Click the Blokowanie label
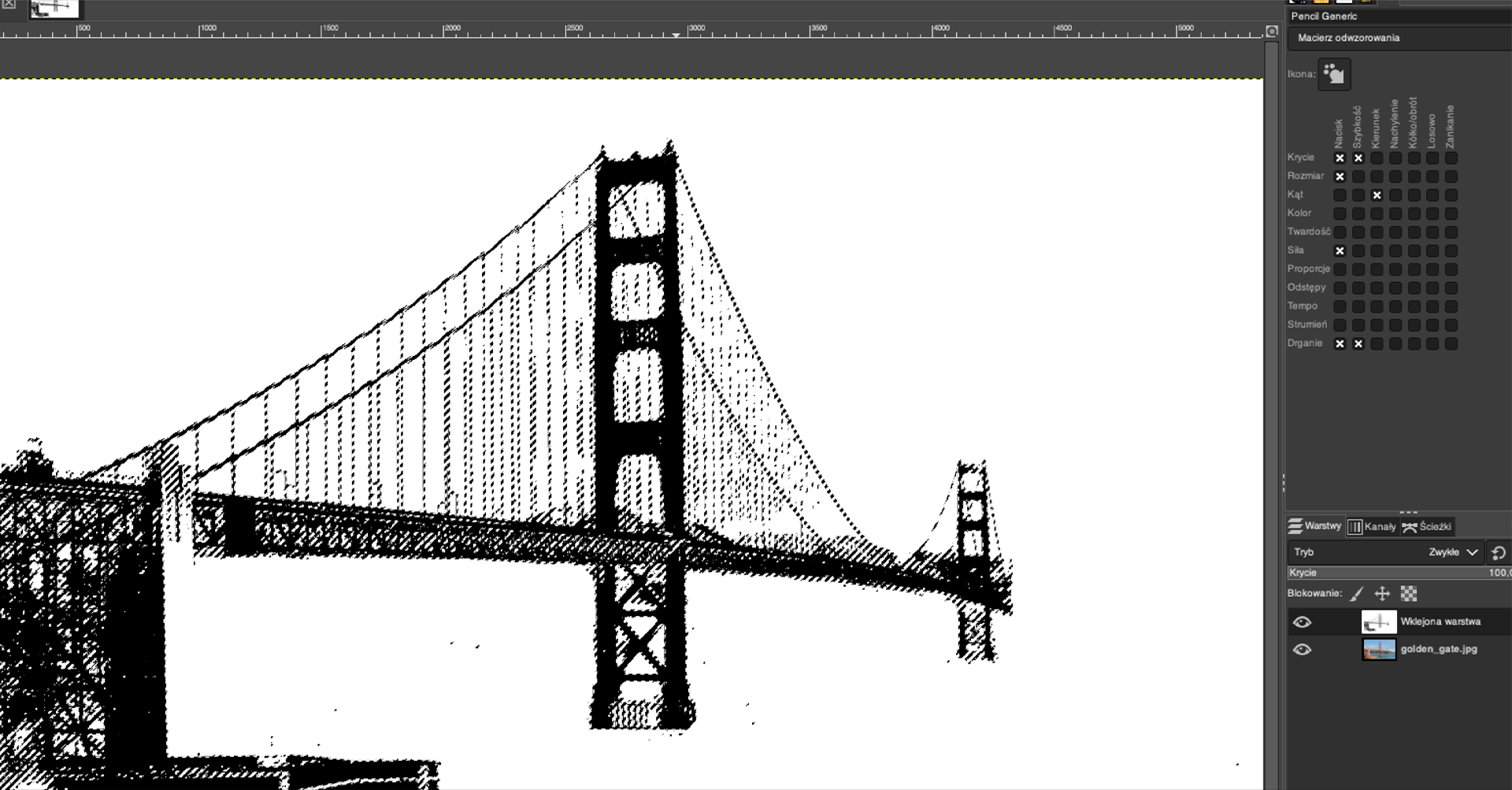Image resolution: width=1512 pixels, height=790 pixels. tap(1314, 593)
